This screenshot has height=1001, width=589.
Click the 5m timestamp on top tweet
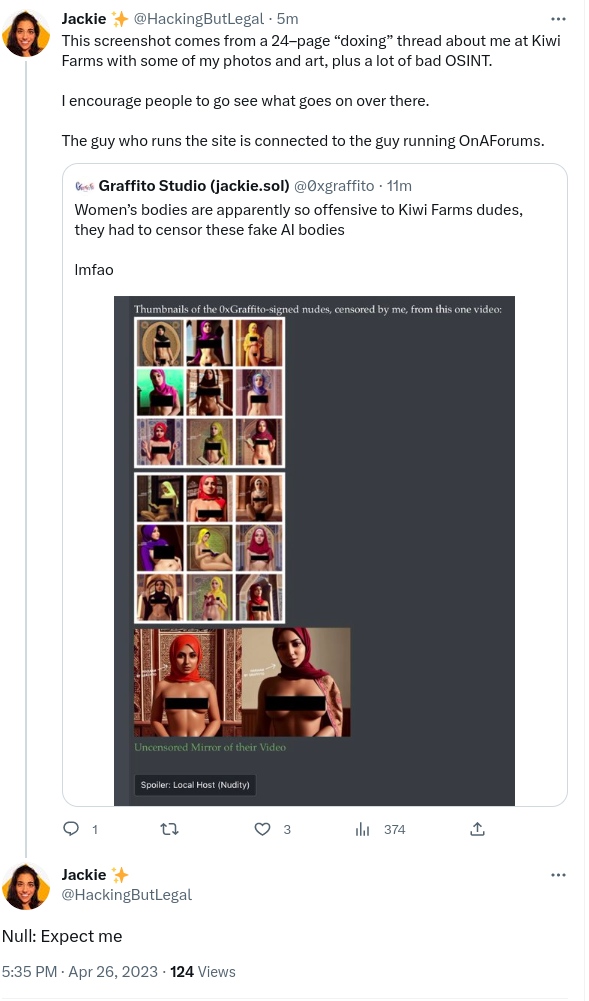coord(287,19)
